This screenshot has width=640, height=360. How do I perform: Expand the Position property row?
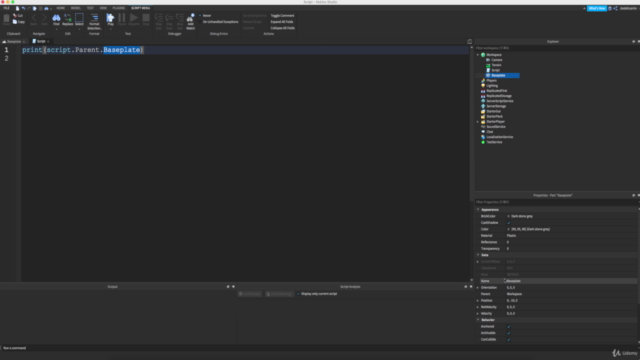coord(478,300)
